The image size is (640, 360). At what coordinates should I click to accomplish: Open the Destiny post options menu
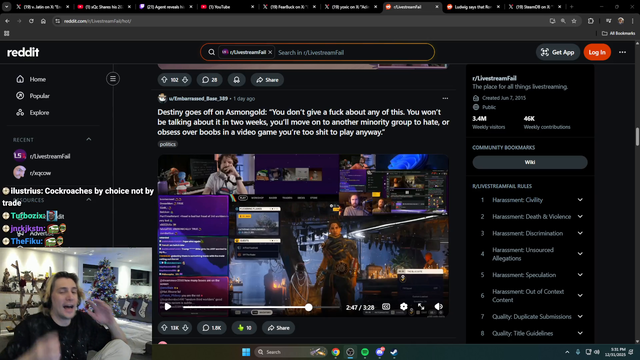445,98
